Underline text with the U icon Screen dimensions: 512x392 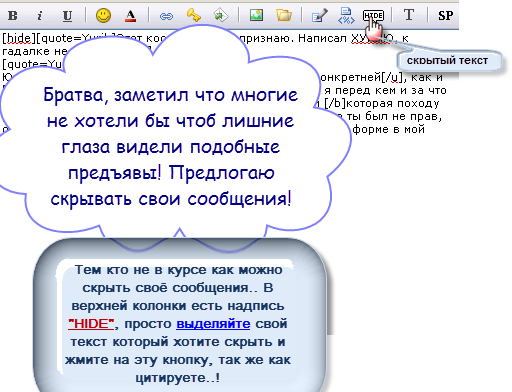tap(67, 15)
